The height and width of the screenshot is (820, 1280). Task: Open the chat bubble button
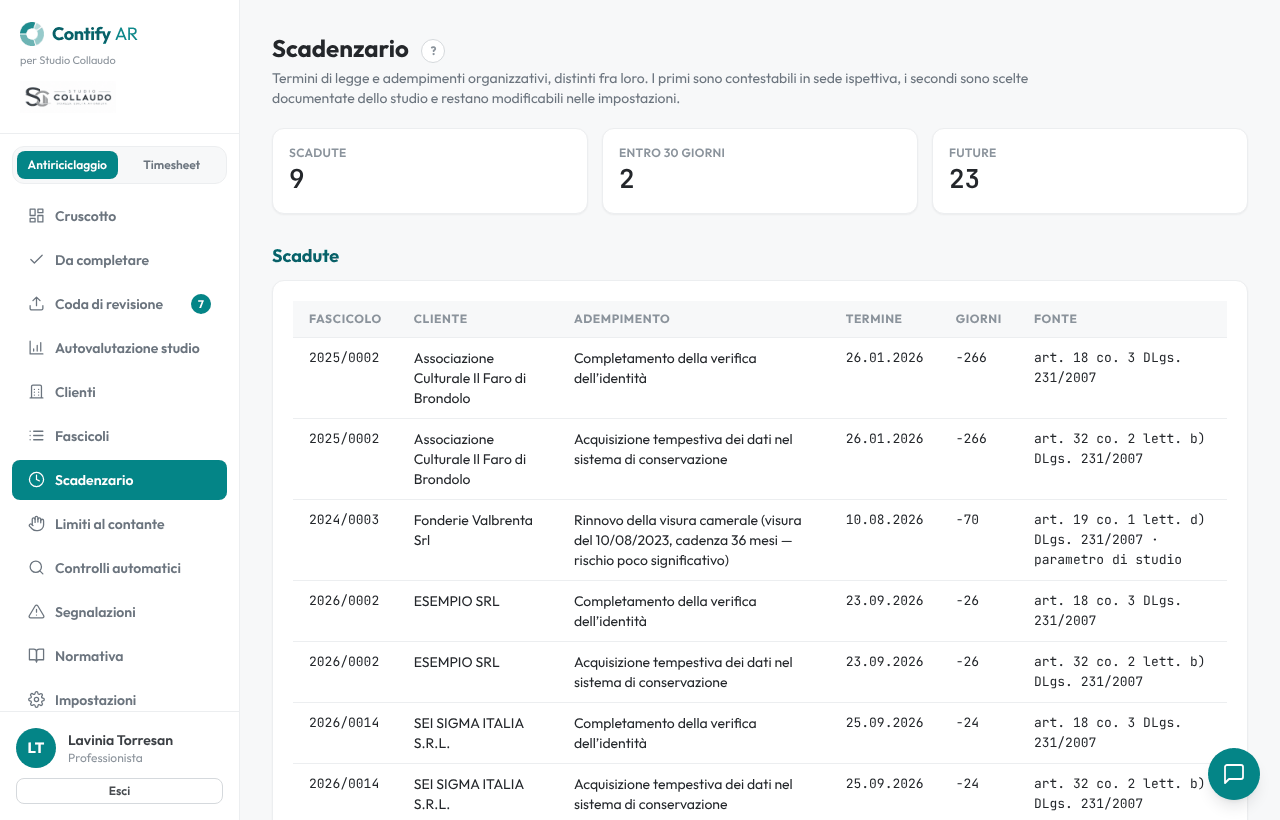(1234, 774)
